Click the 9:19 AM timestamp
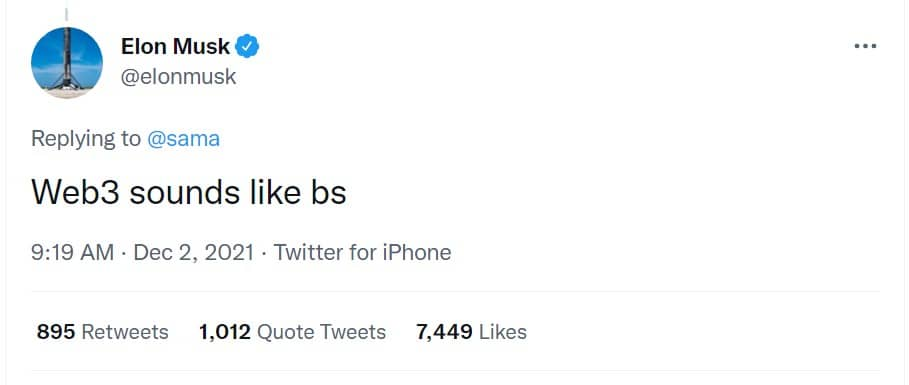The image size is (909, 385). [72, 253]
